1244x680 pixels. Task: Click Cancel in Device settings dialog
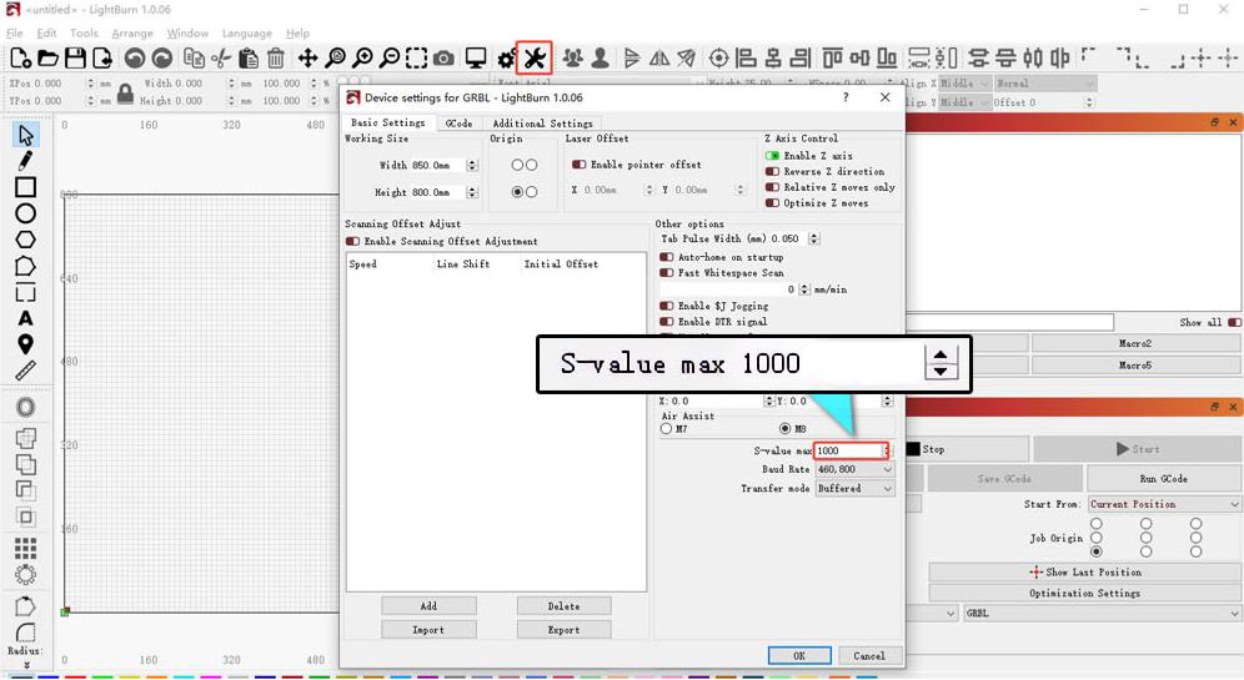pos(869,656)
